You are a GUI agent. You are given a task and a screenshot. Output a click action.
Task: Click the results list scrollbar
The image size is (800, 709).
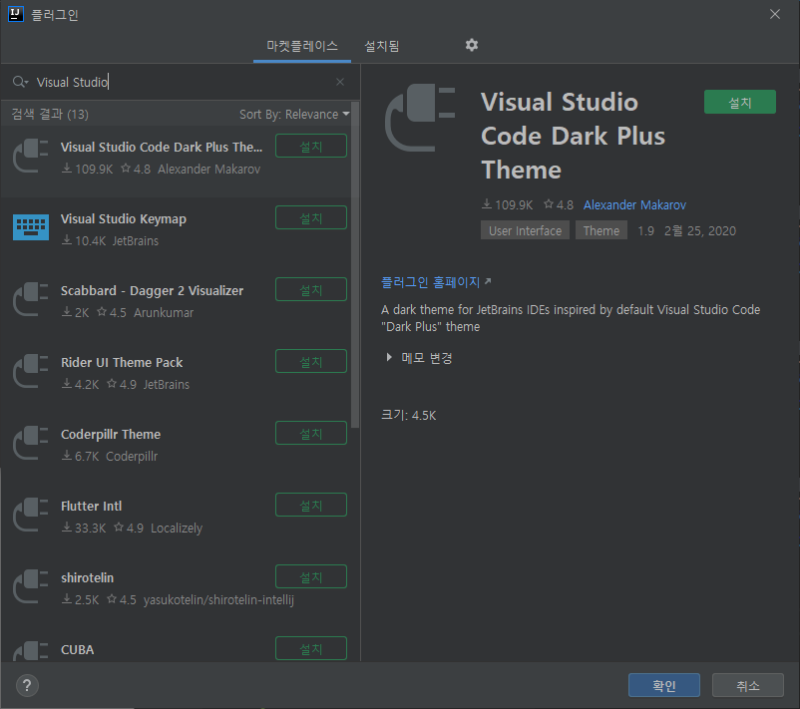coord(355,265)
